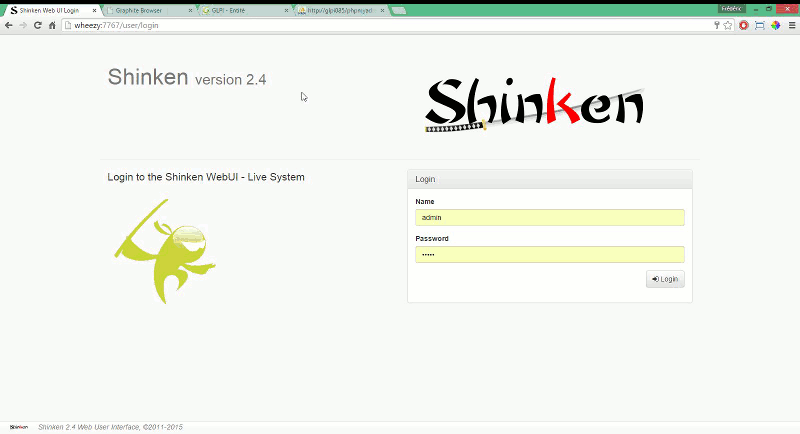Click the colorful pinwheel extension icon
The width and height of the screenshot is (800, 434).
(776, 25)
